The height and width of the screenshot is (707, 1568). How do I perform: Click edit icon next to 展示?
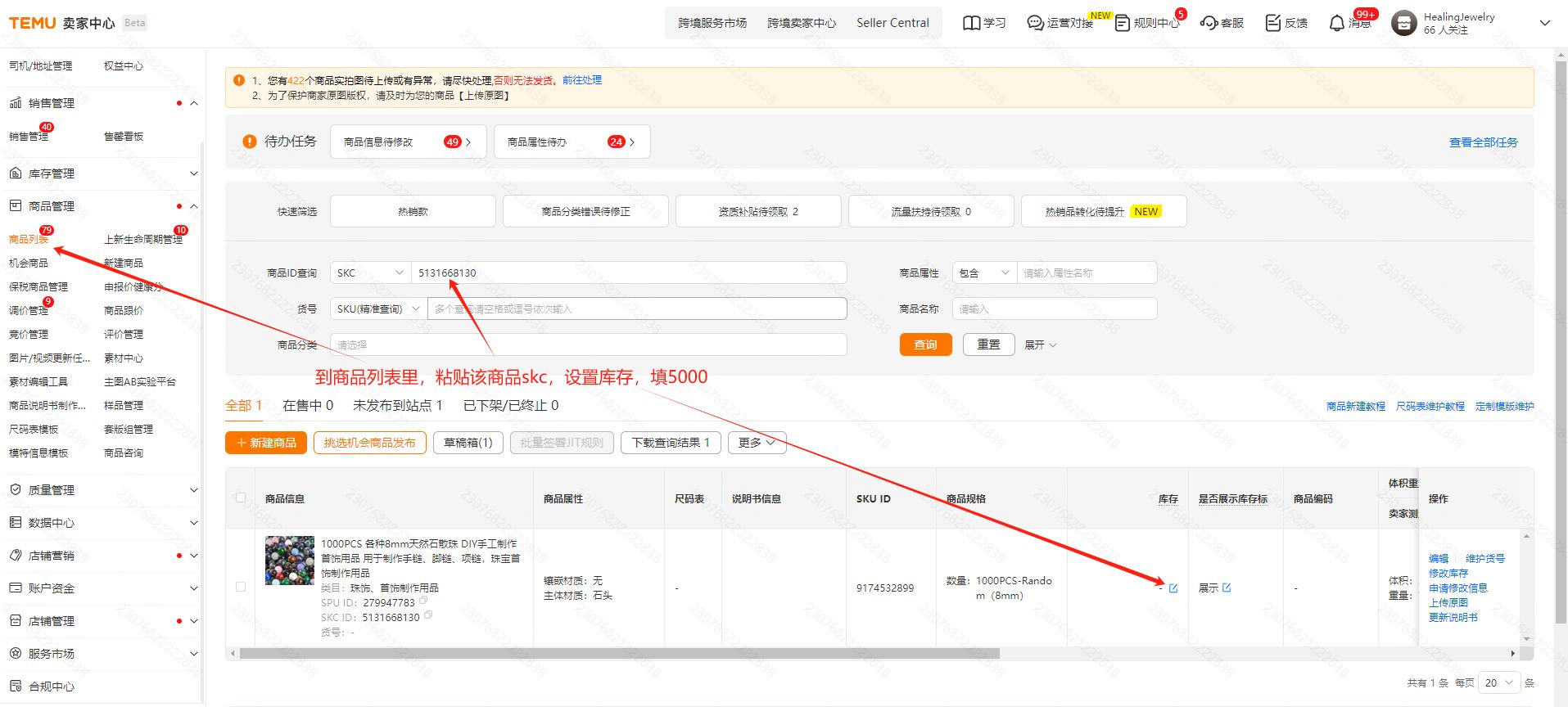1227,588
